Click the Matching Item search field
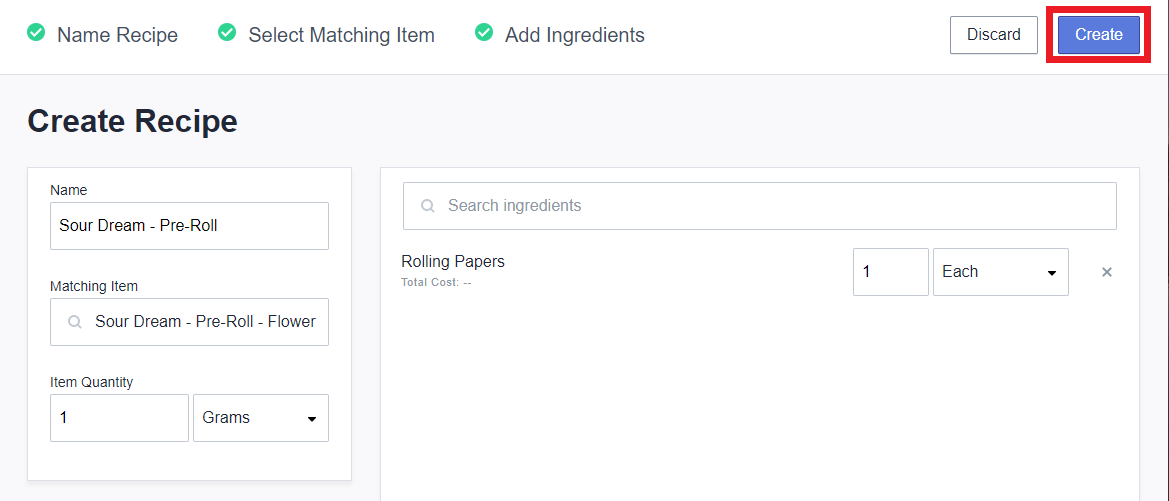The image size is (1169, 501). pyautogui.click(x=189, y=322)
